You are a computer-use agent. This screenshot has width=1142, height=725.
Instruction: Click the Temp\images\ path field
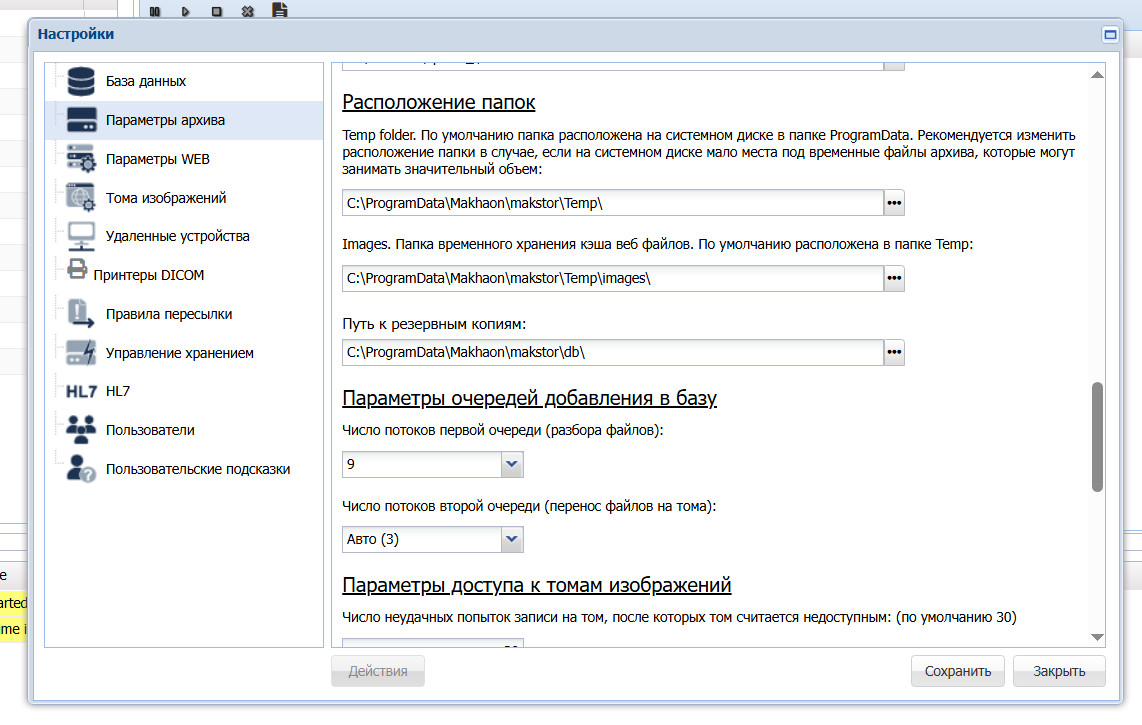[613, 278]
